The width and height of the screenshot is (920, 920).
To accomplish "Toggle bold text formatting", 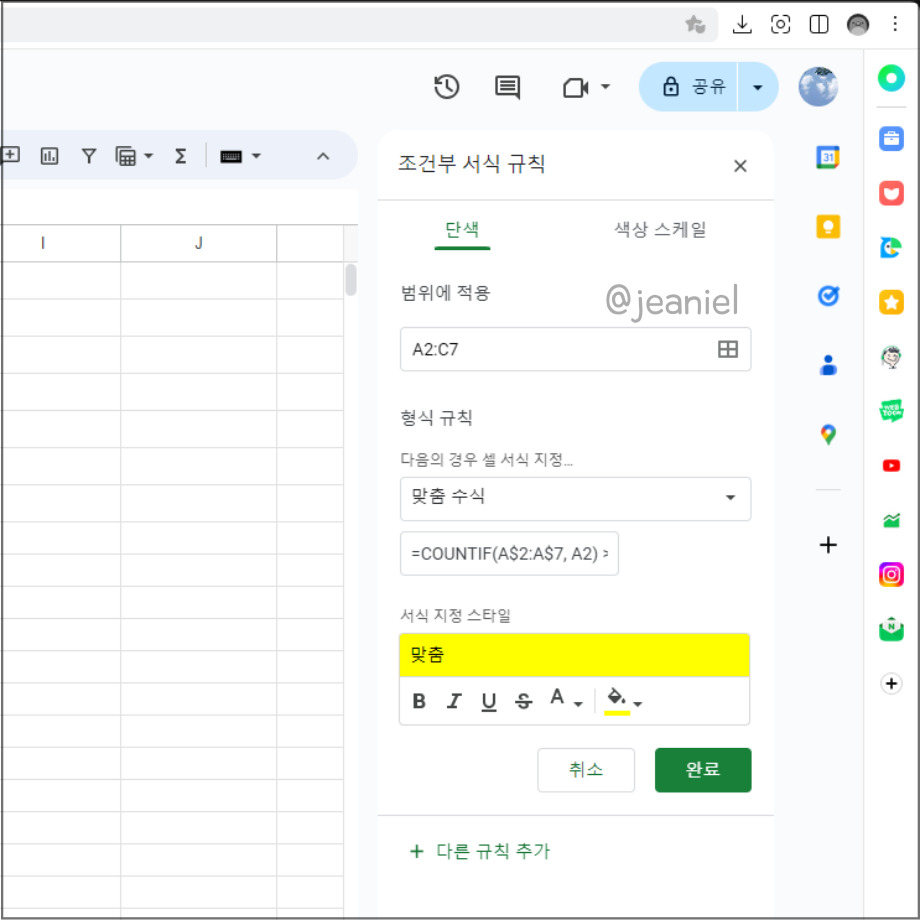I will (x=419, y=701).
